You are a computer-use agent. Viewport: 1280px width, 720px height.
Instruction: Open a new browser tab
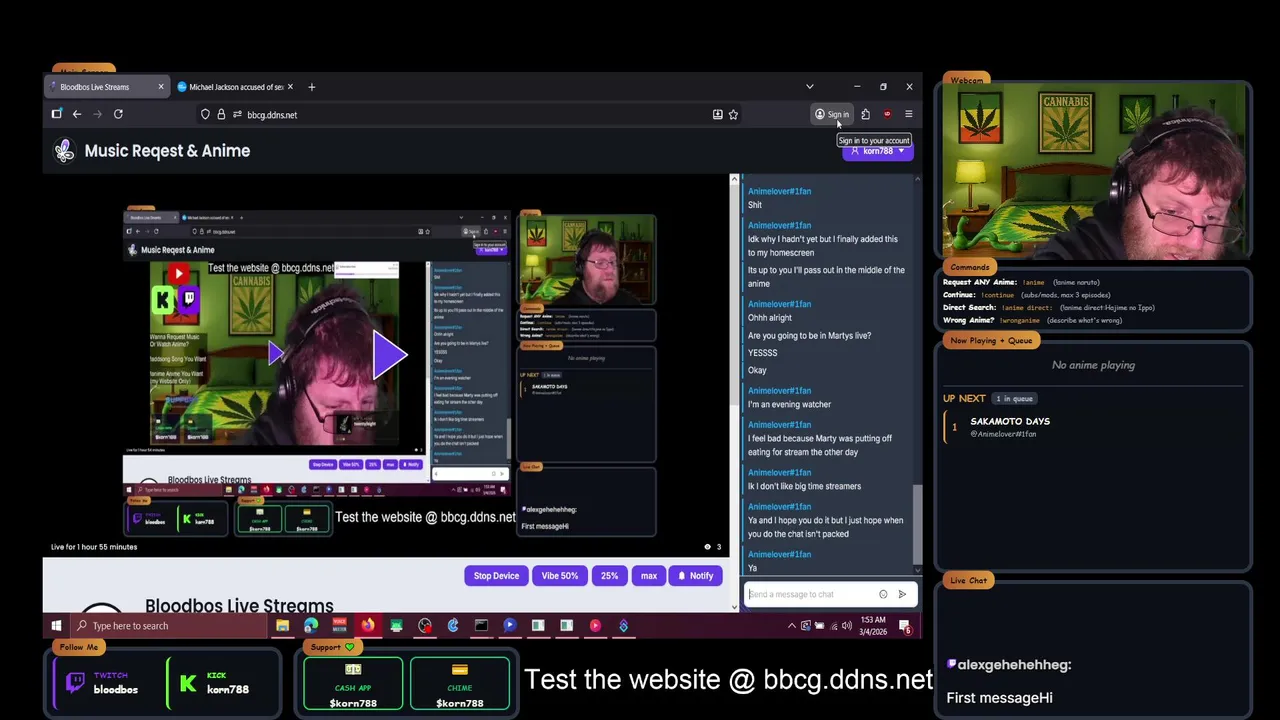point(311,87)
